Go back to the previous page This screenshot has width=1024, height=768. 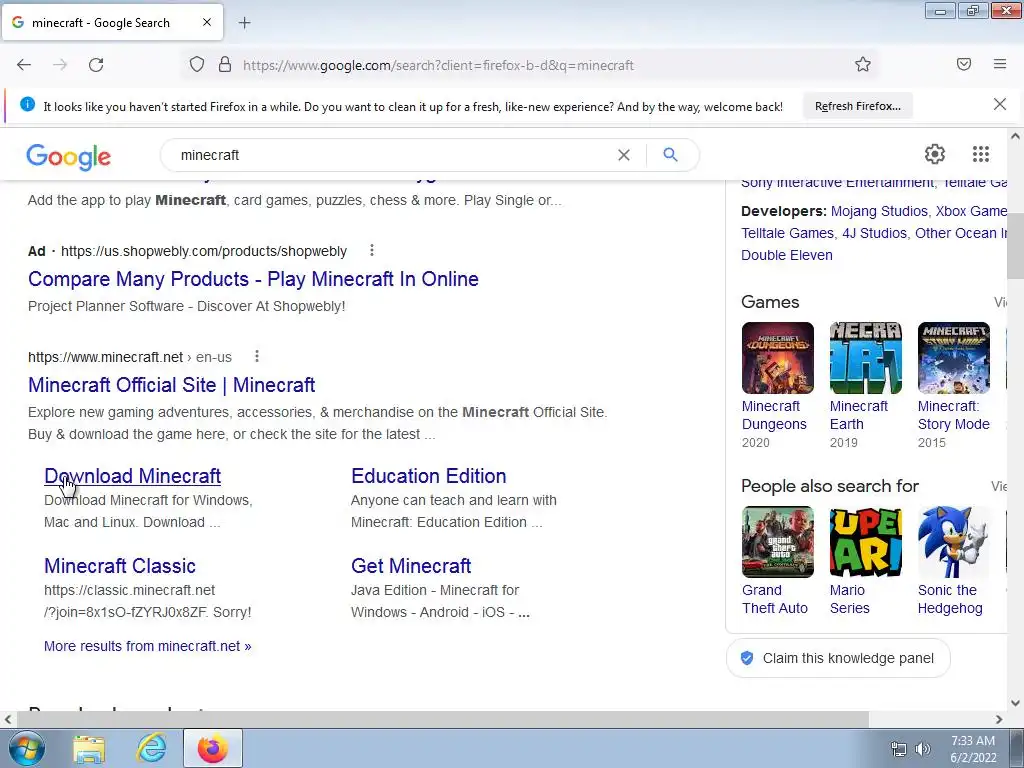(24, 65)
